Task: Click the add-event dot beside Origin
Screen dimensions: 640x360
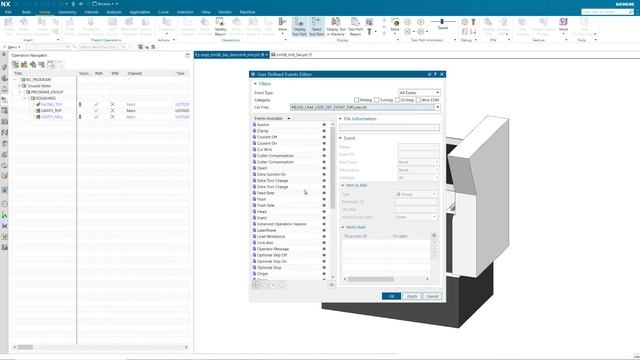Action: pos(324,273)
